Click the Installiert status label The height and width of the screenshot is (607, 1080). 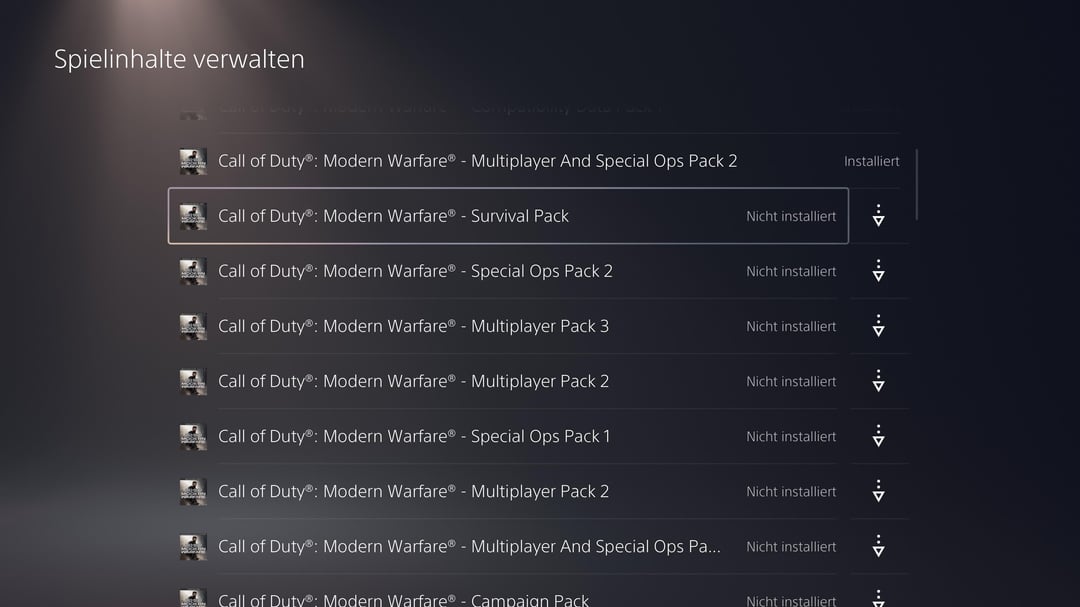[x=871, y=161]
